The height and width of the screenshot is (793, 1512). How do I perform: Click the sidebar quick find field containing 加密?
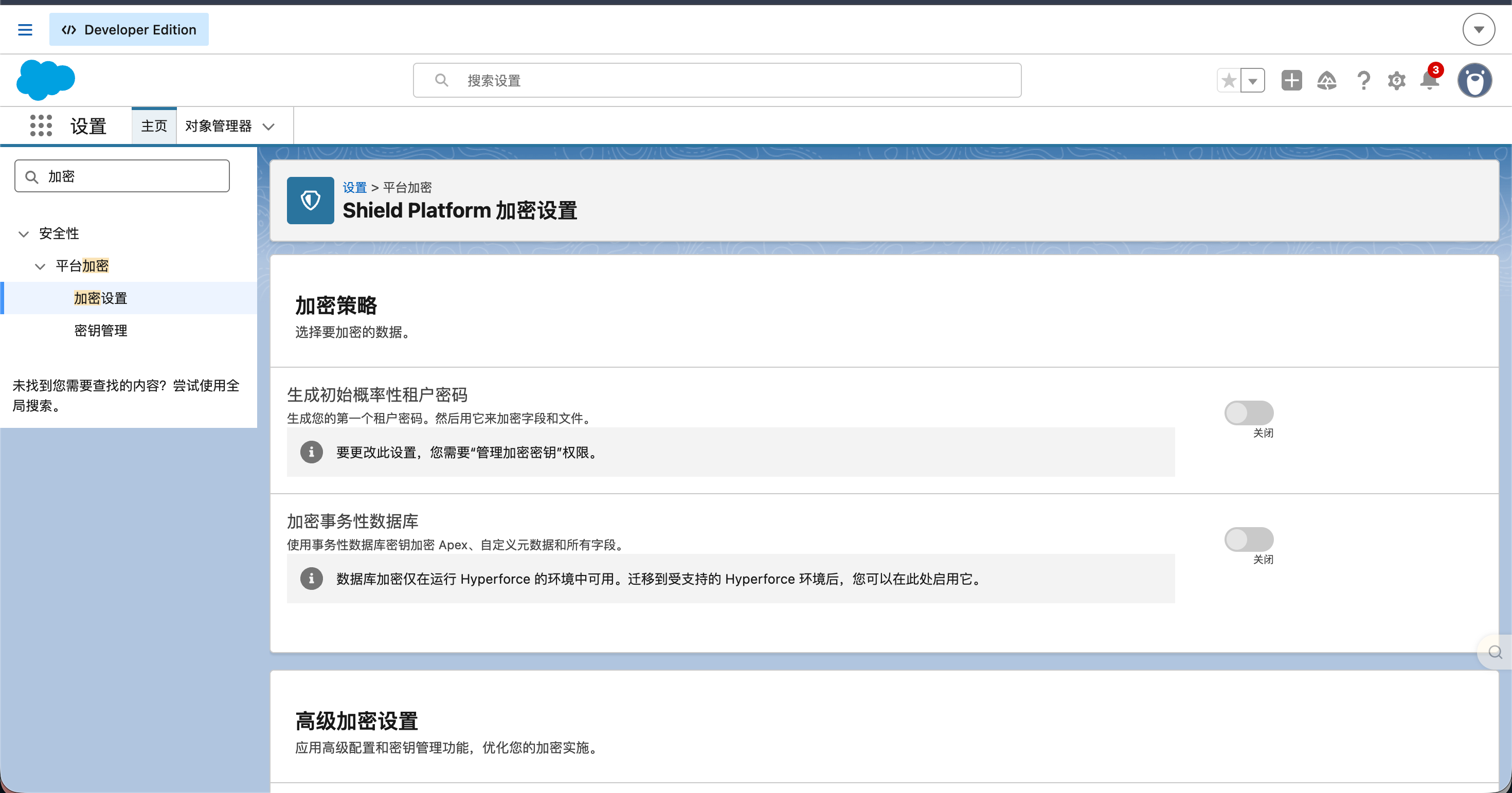(x=122, y=176)
